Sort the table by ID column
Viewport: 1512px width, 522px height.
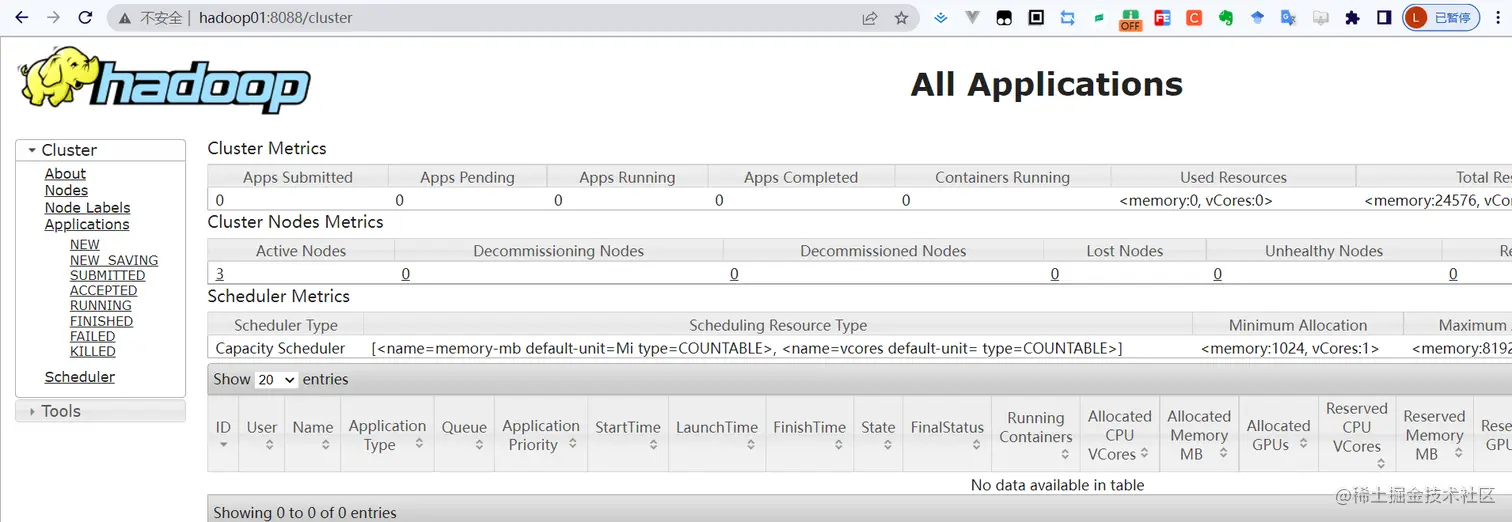tap(223, 434)
